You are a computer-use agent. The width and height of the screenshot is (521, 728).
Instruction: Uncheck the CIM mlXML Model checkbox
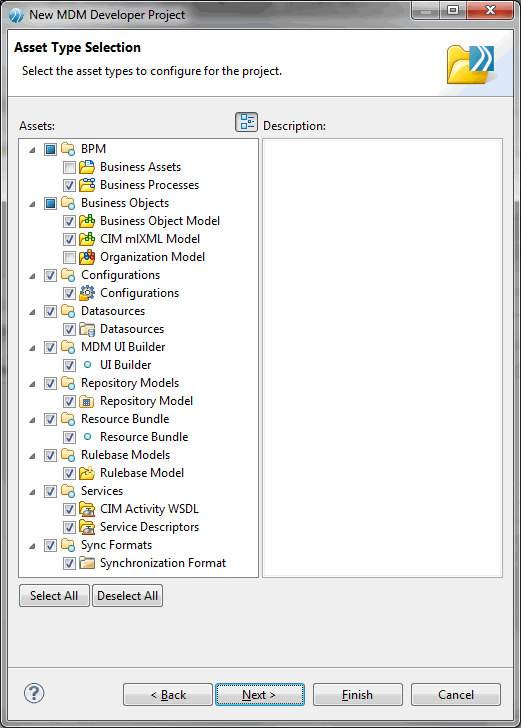pos(69,239)
